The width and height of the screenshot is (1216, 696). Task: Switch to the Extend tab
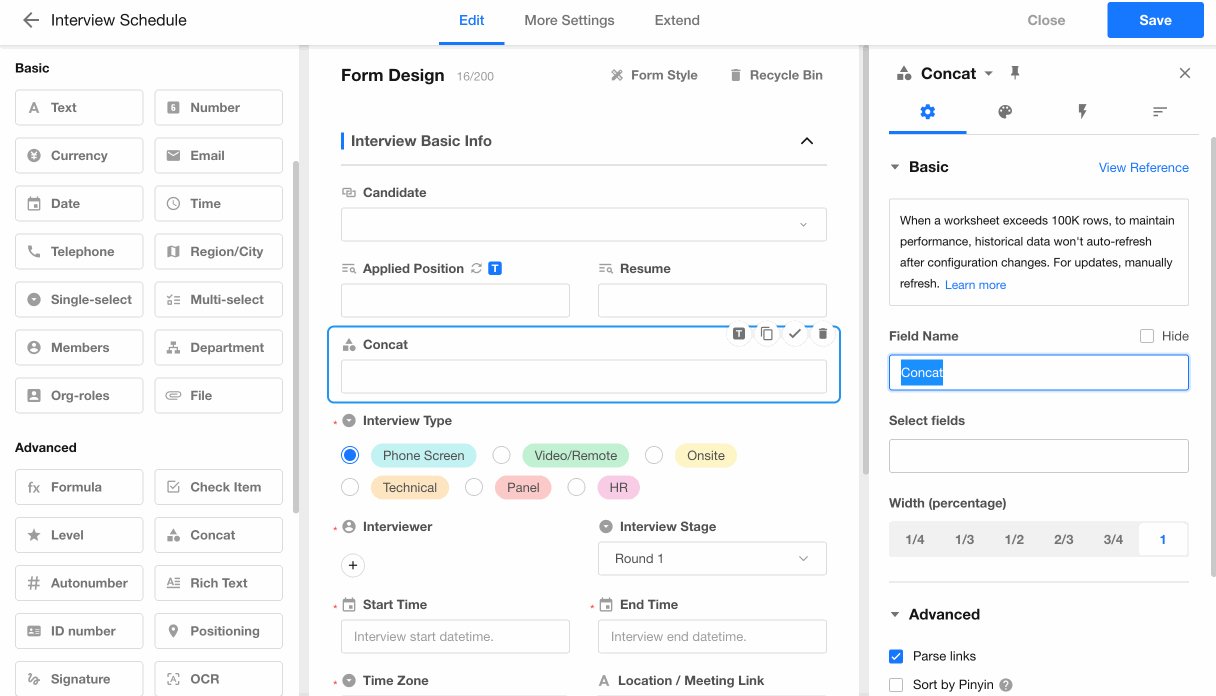[677, 20]
